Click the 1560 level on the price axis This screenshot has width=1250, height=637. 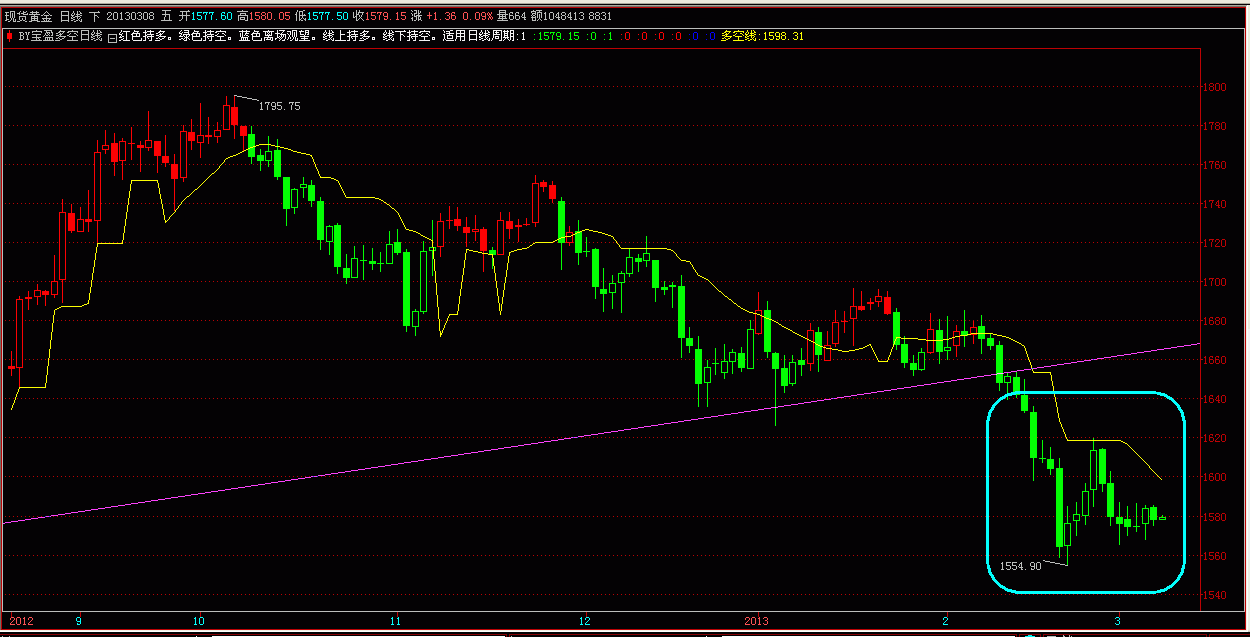coord(1215,556)
